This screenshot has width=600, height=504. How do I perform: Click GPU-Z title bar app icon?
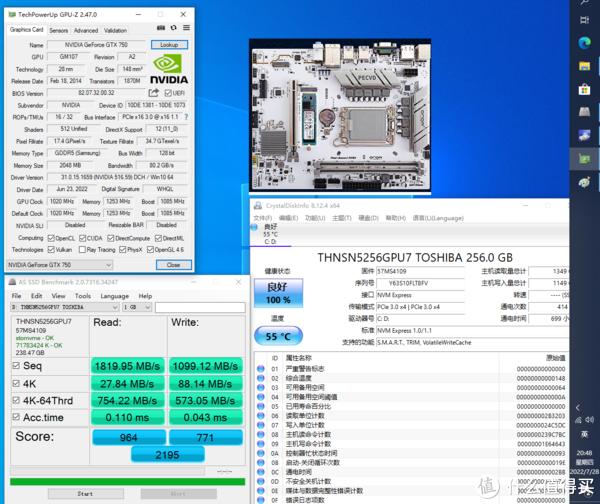[x=12, y=14]
